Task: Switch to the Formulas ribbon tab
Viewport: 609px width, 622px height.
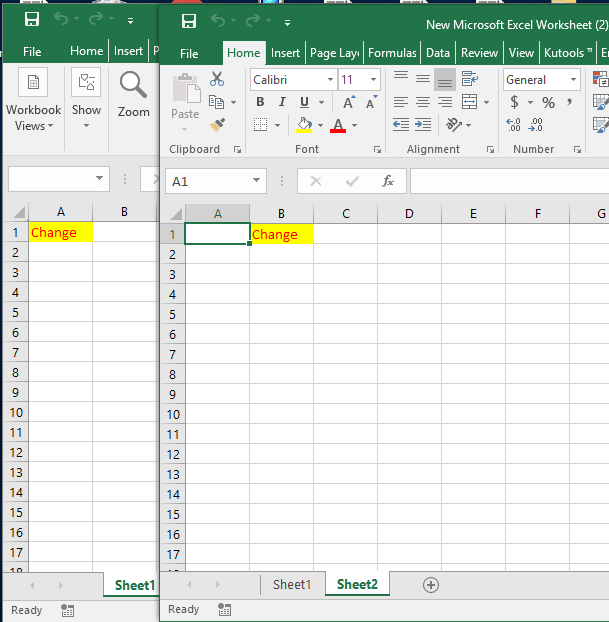Action: click(392, 53)
